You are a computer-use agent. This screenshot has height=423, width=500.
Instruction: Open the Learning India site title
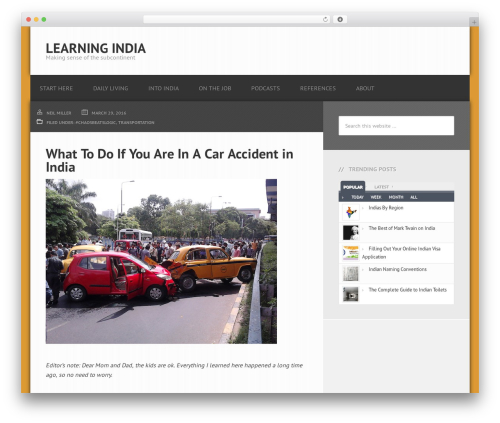(x=96, y=48)
